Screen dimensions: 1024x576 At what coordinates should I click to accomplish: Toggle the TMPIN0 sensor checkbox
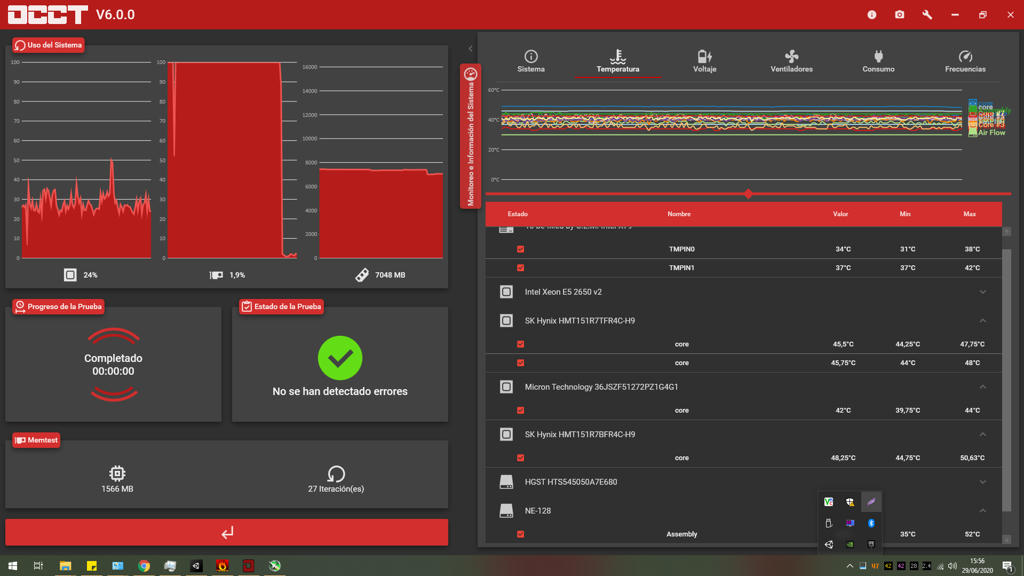pos(520,249)
